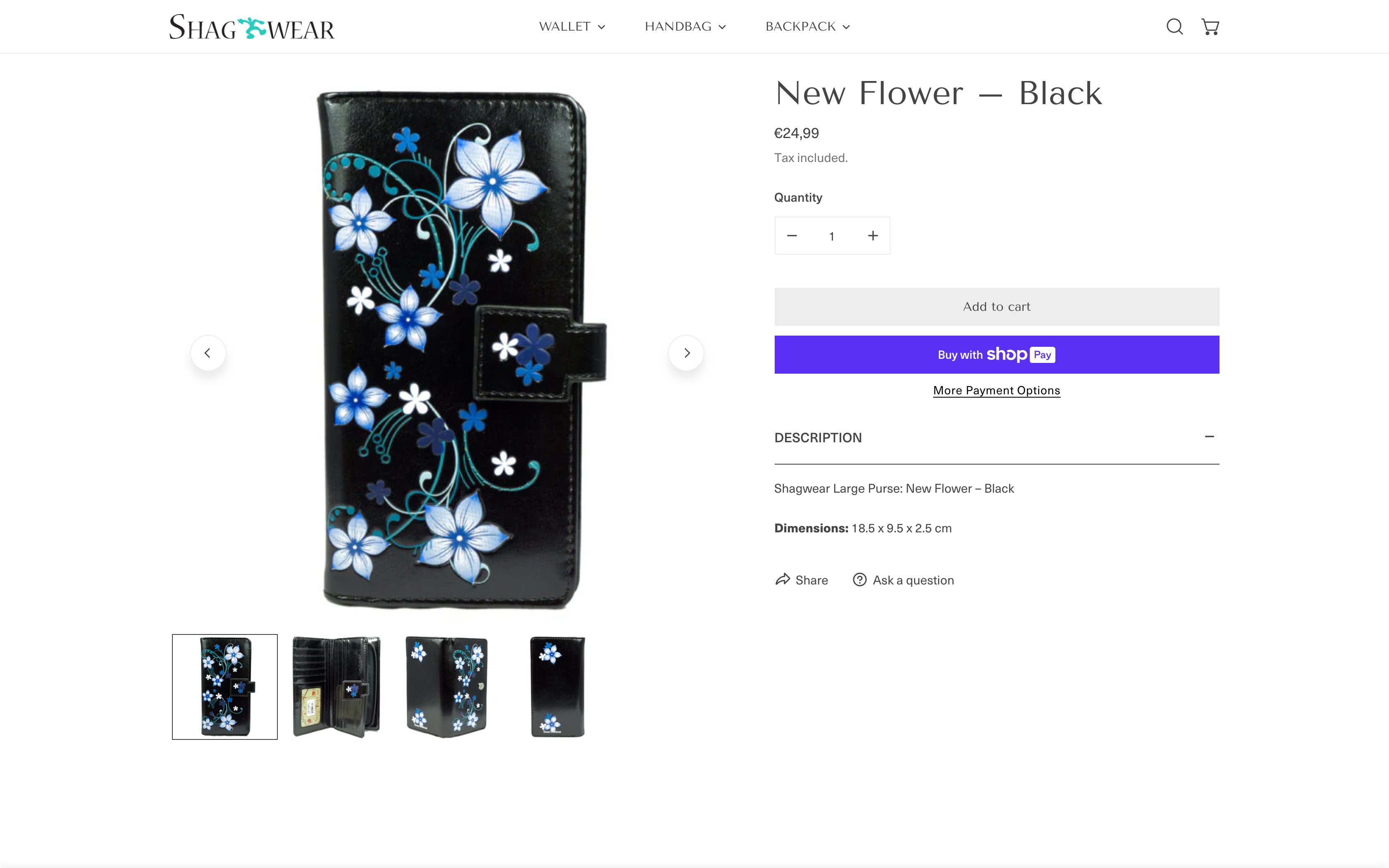Decrease quantity with minus button

point(792,236)
